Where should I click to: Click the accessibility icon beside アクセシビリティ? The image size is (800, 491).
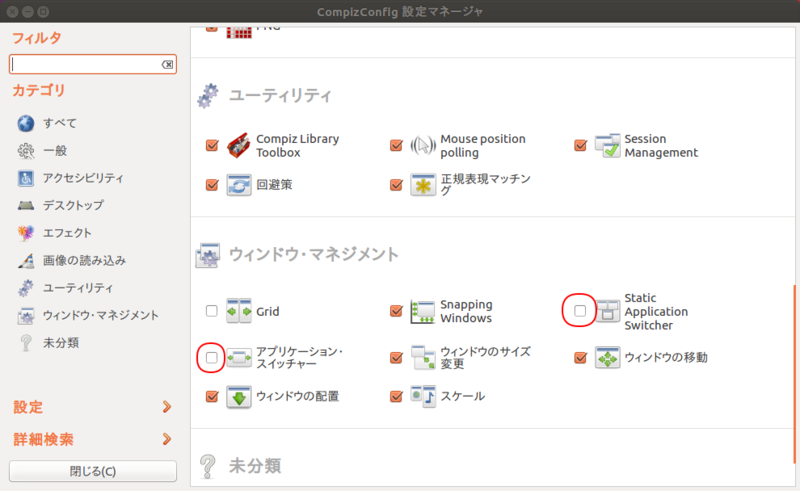26,178
